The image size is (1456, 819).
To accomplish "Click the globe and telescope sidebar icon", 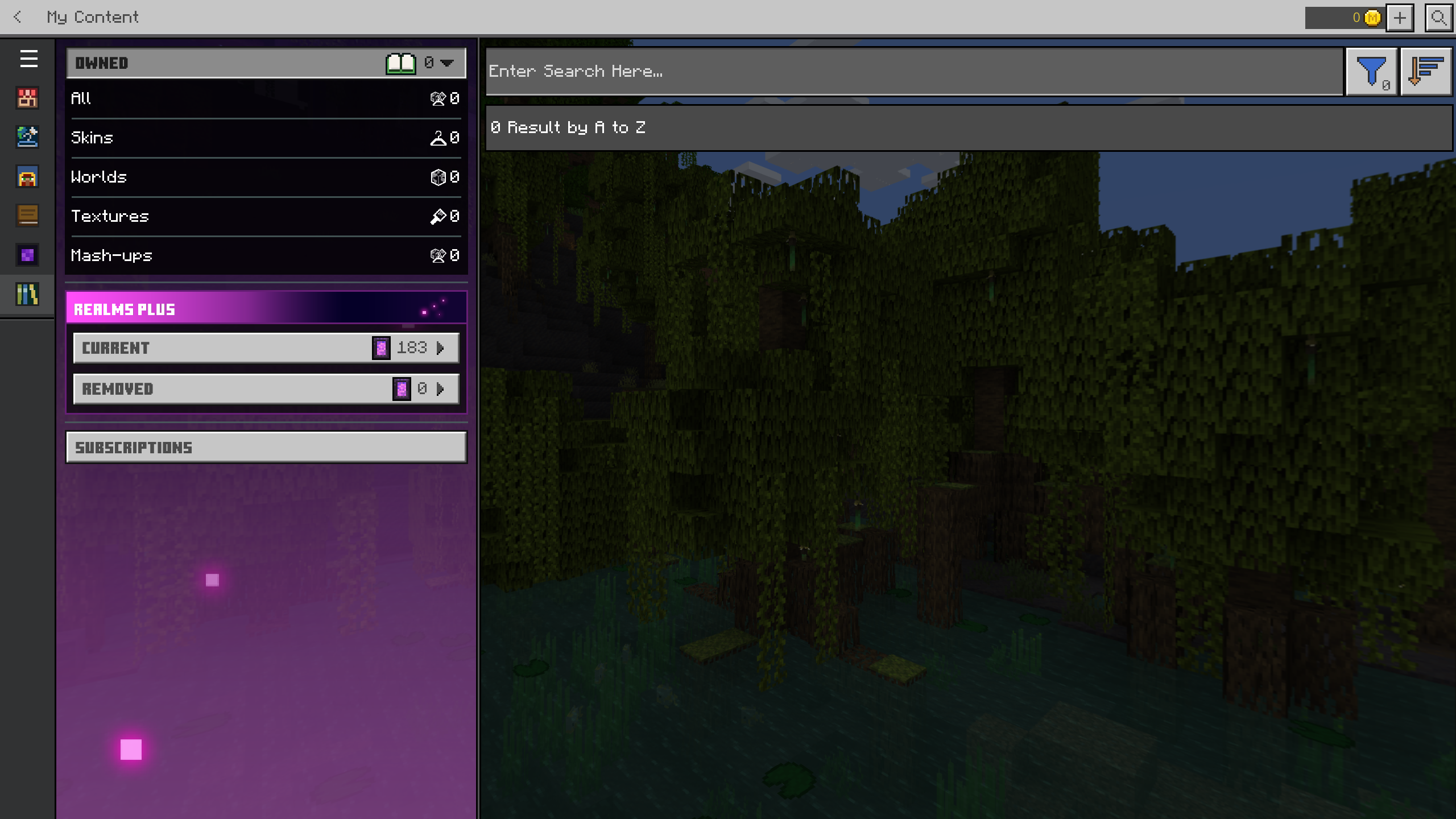I will (27, 137).
